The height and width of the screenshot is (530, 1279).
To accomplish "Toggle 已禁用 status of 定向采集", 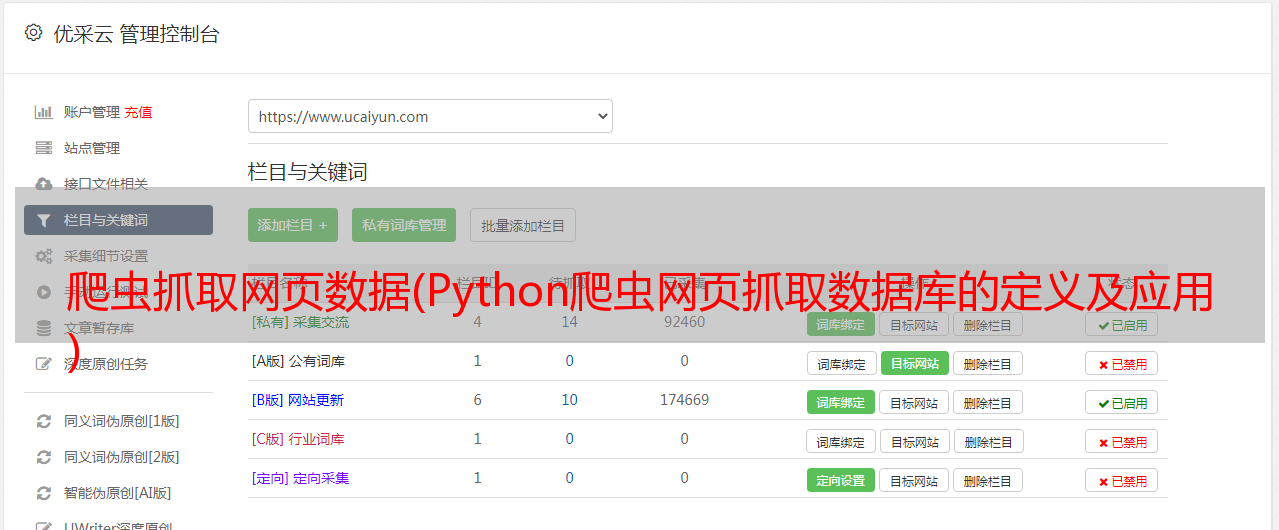I will [1121, 480].
